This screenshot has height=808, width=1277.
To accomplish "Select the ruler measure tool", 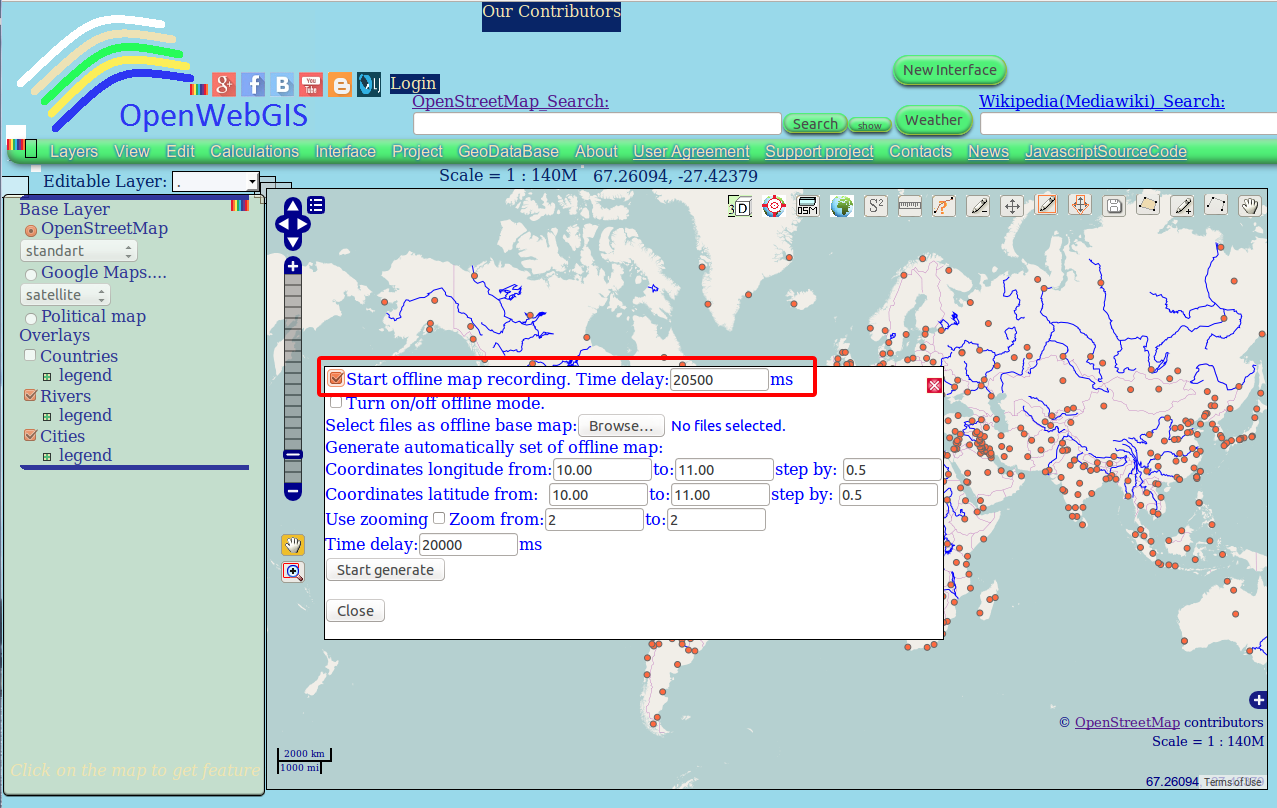I will [x=910, y=206].
